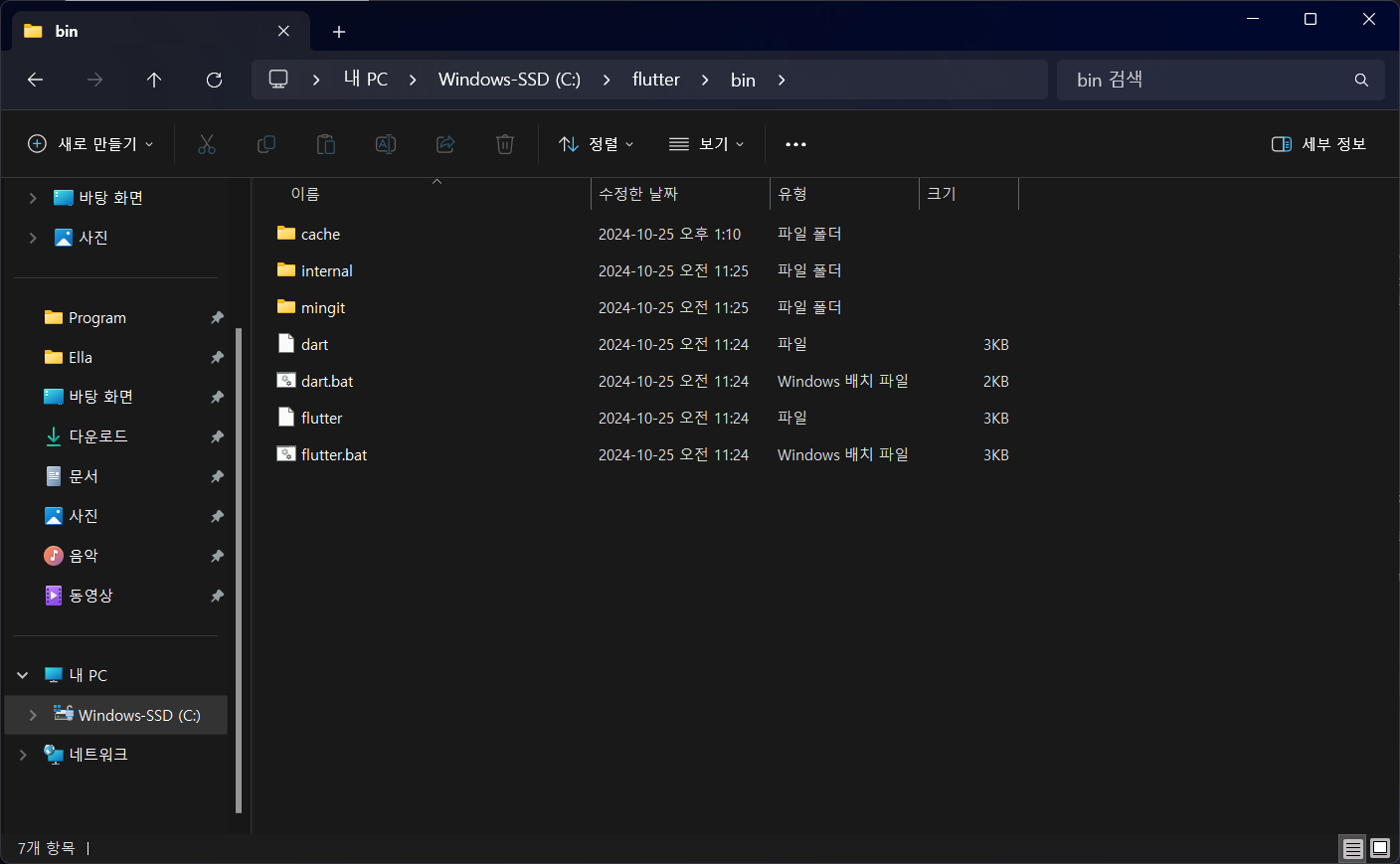
Task: Select the flutter.bat file icon
Action: [x=286, y=453]
